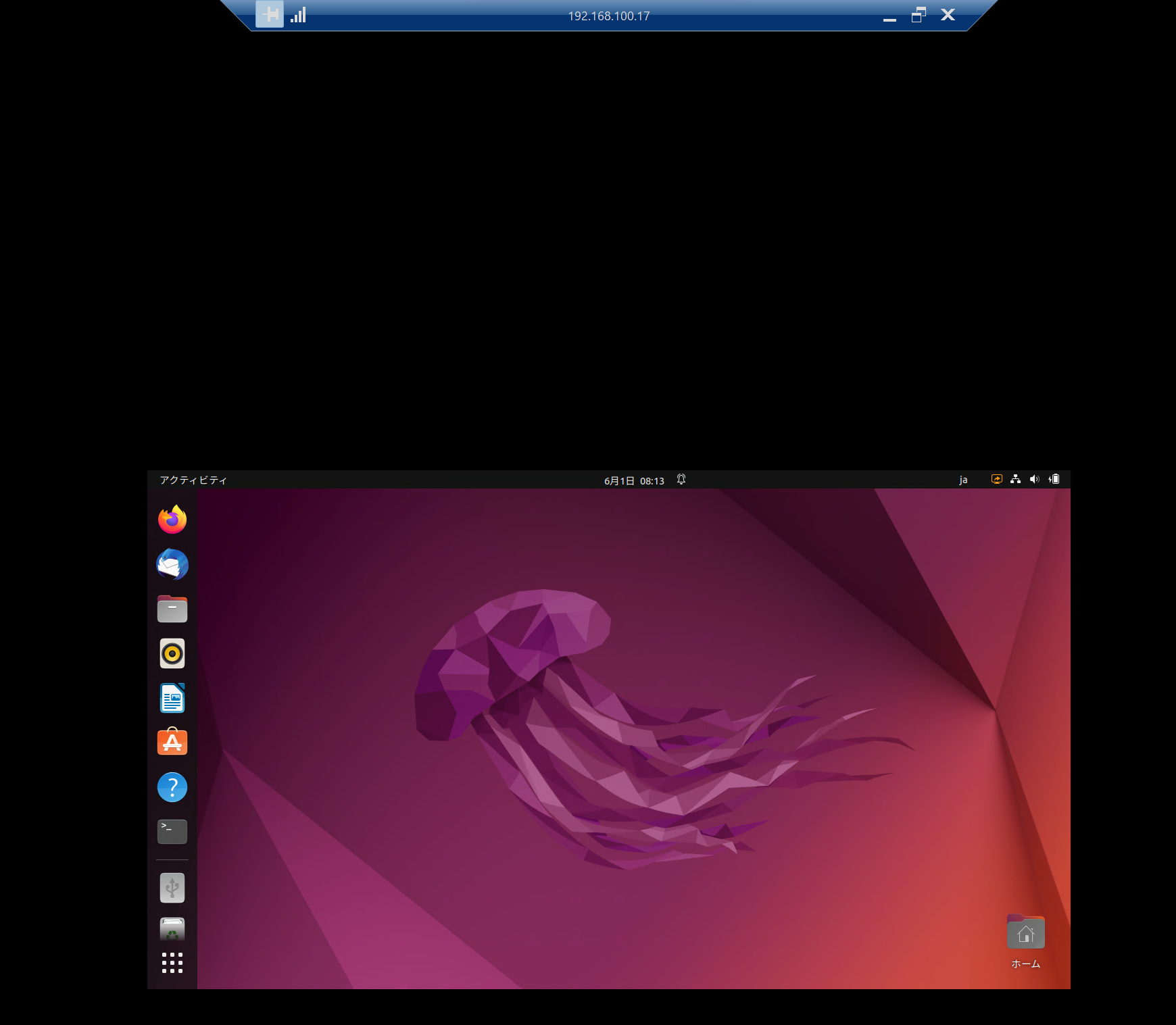Viewport: 1176px width, 1025px height.
Task: Open the USB drive icon in dock
Action: point(172,888)
